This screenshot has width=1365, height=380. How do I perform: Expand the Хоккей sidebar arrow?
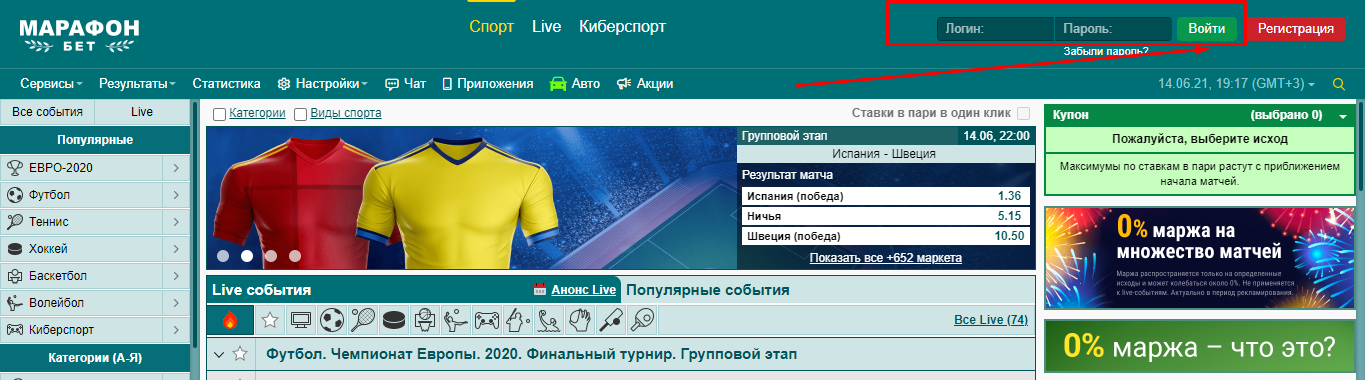click(176, 248)
